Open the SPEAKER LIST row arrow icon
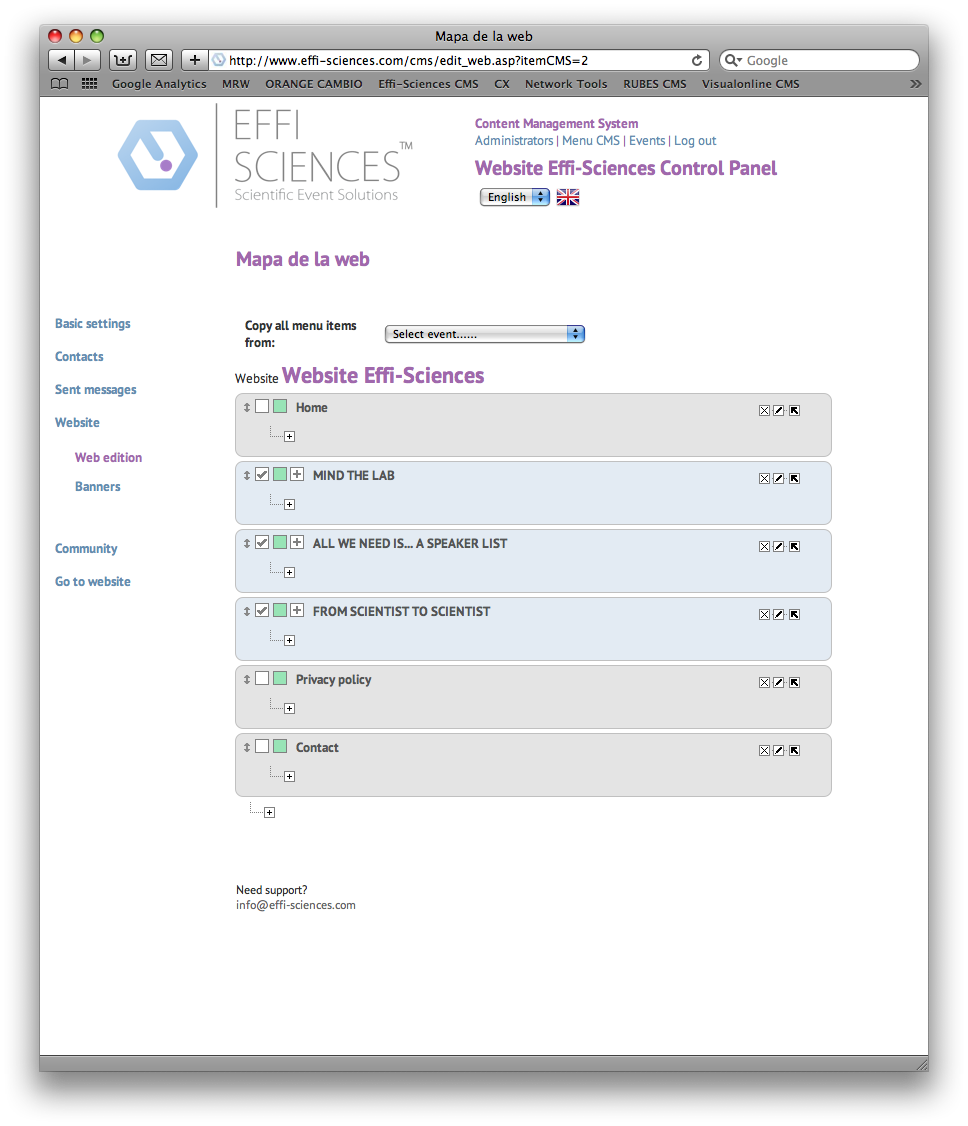 [794, 546]
